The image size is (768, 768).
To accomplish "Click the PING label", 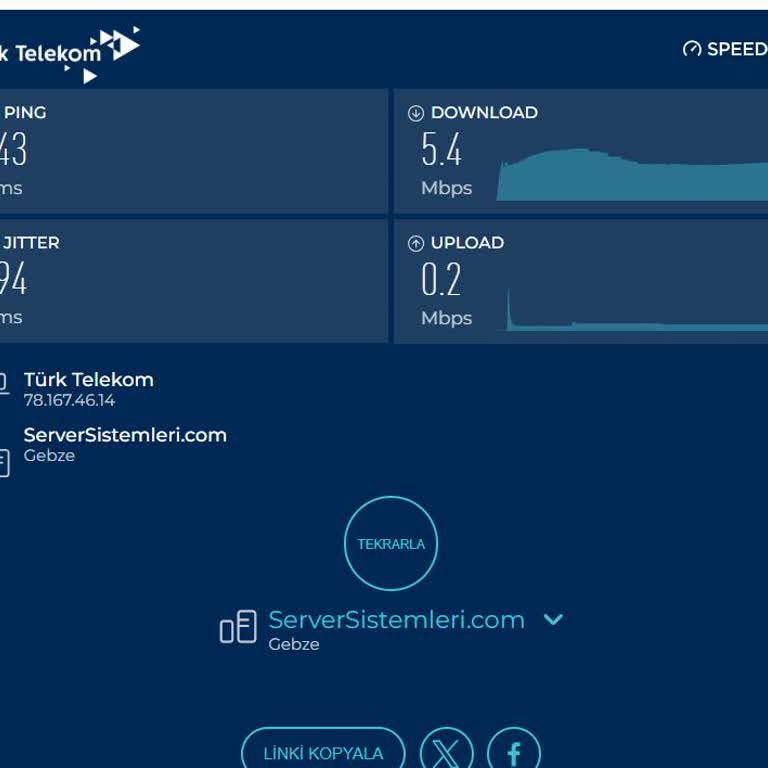I will tap(25, 113).
